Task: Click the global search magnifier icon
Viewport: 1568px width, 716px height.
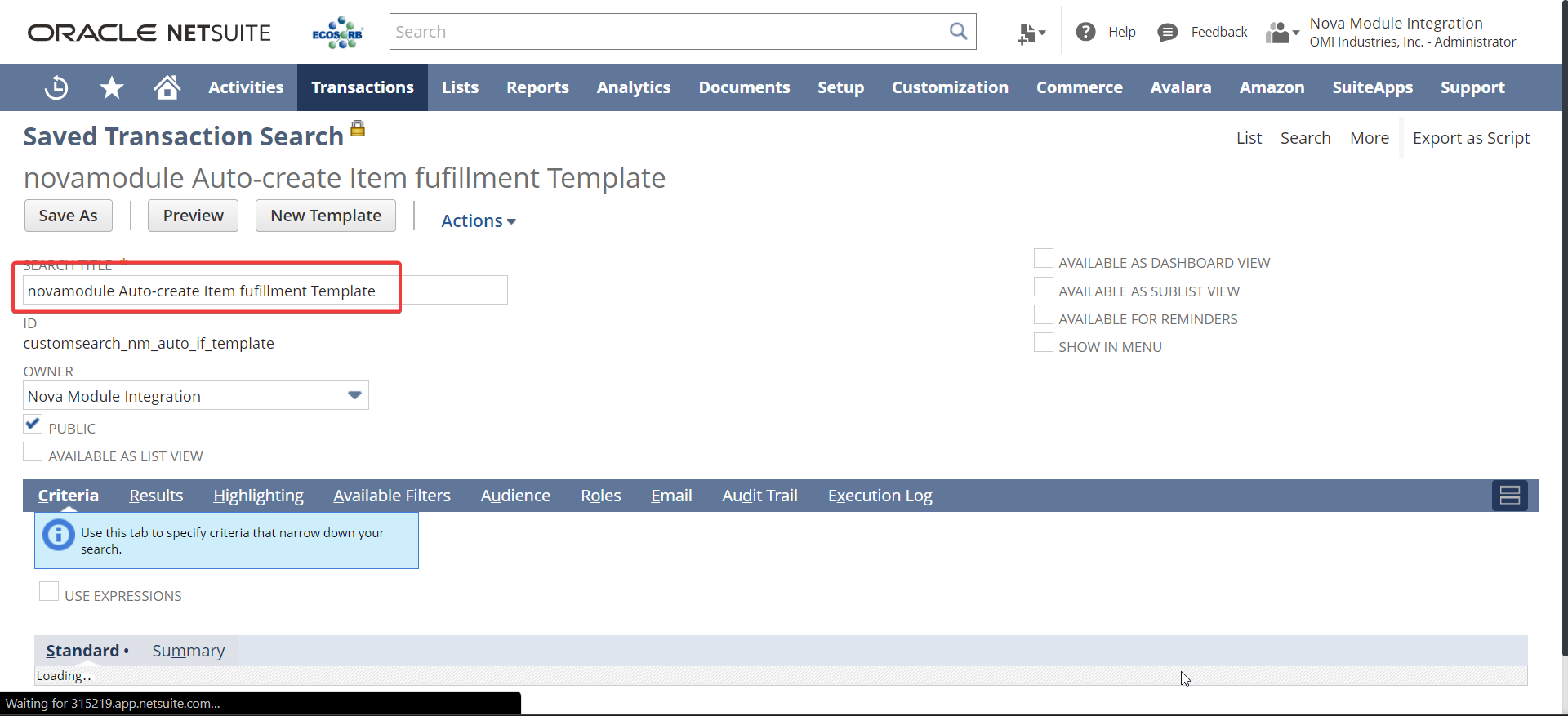Action: point(958,31)
